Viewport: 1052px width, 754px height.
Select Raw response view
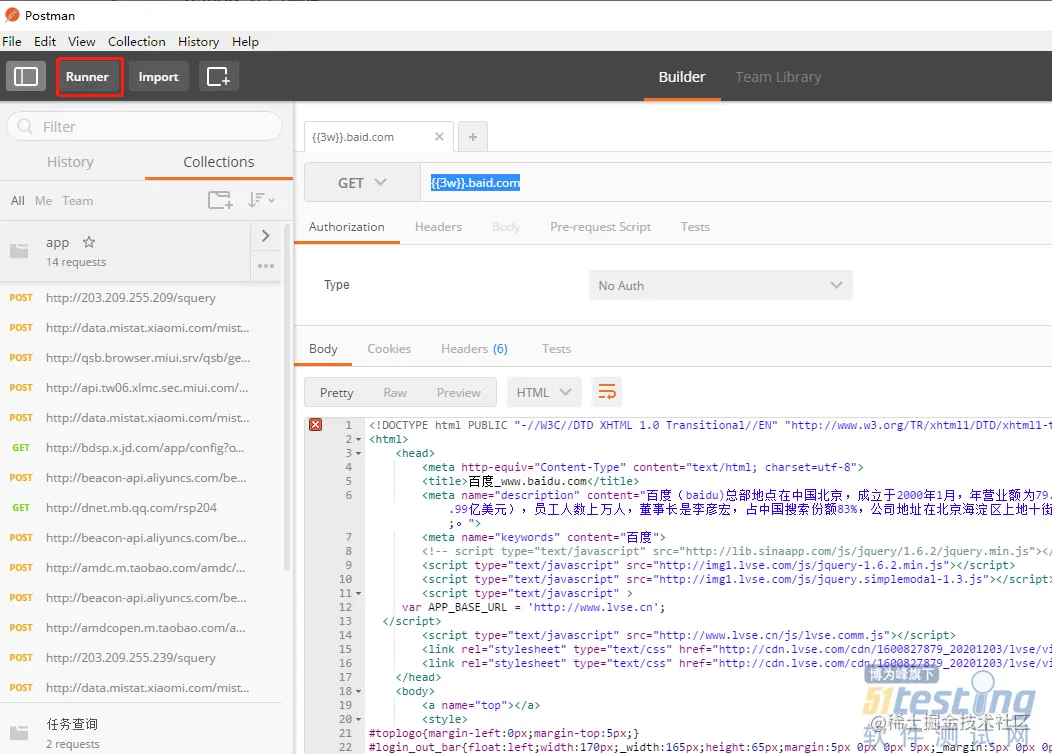[x=395, y=392]
